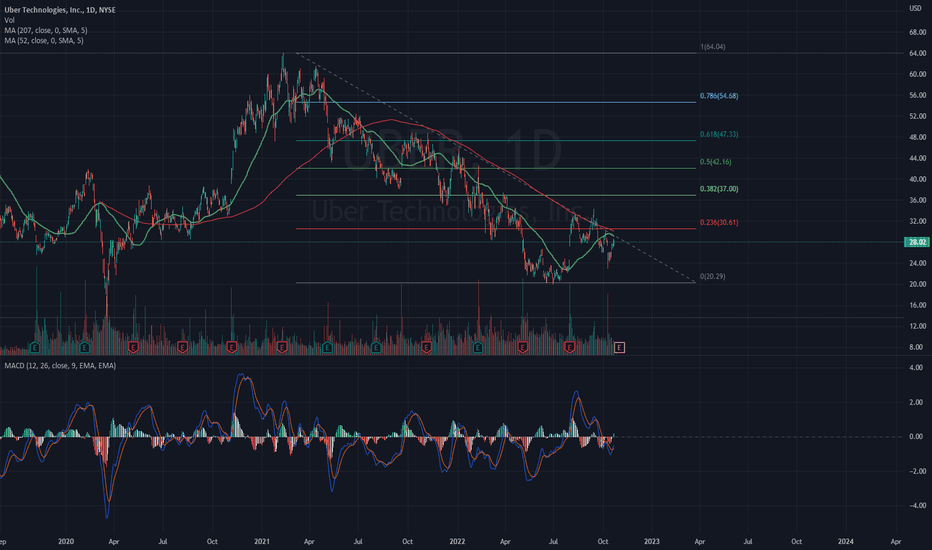Select the May 2020 red earnings marker
Viewport: 932px width, 550px height.
pos(133,347)
